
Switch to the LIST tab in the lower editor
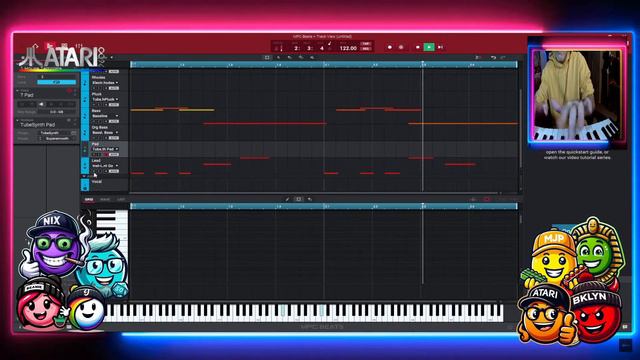click(121, 200)
